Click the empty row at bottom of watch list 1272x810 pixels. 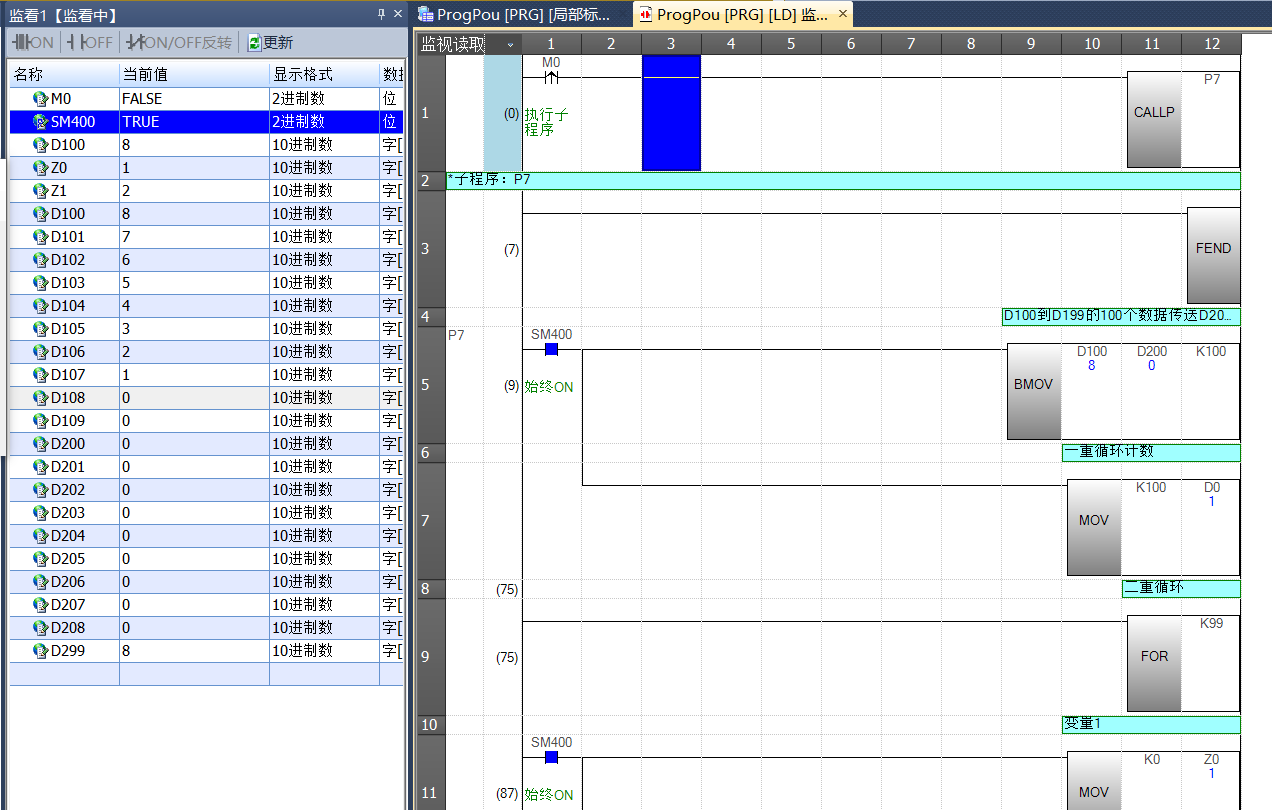tap(200, 674)
